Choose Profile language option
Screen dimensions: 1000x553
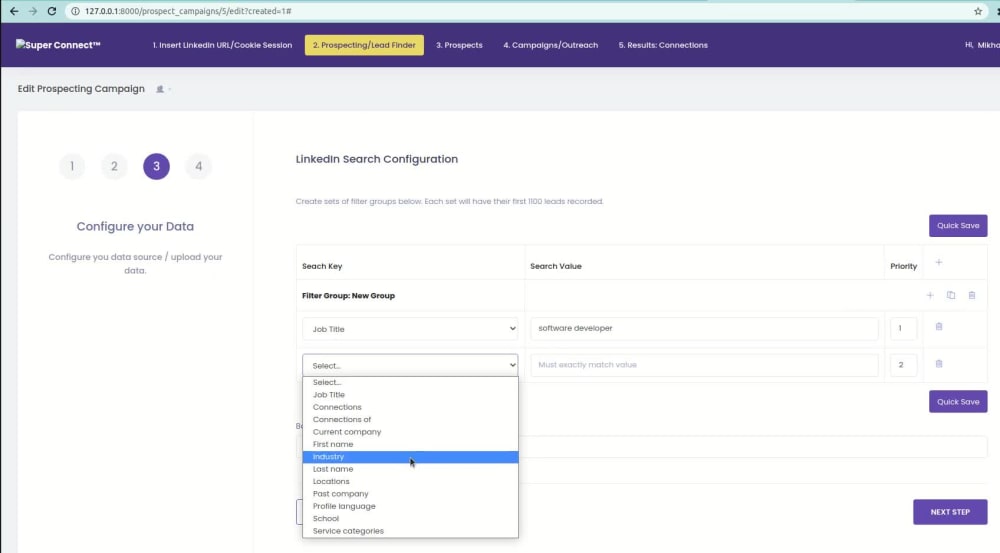pyautogui.click(x=410, y=506)
